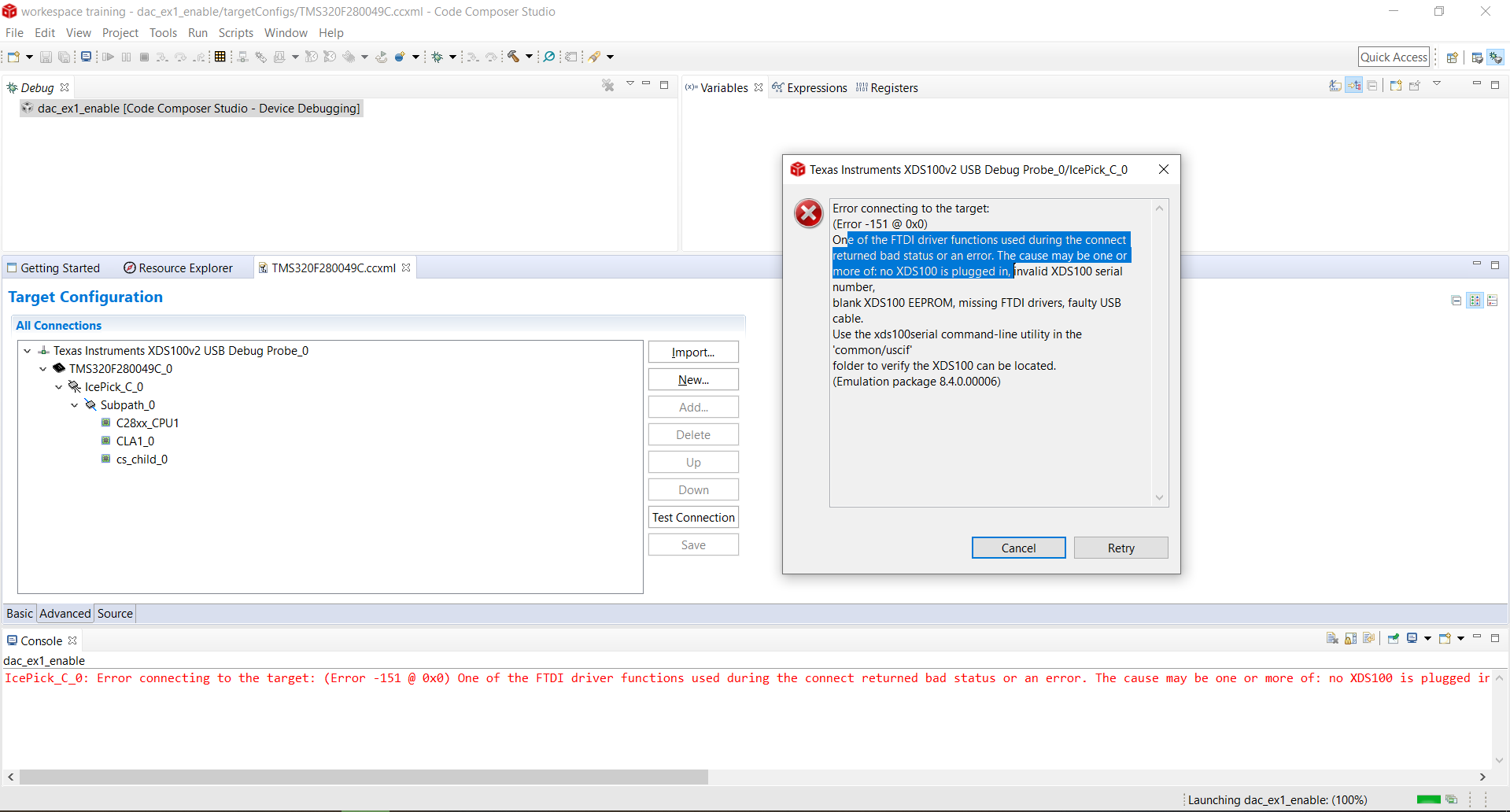
Task: Click the Save toolbar icon
Action: (x=46, y=57)
